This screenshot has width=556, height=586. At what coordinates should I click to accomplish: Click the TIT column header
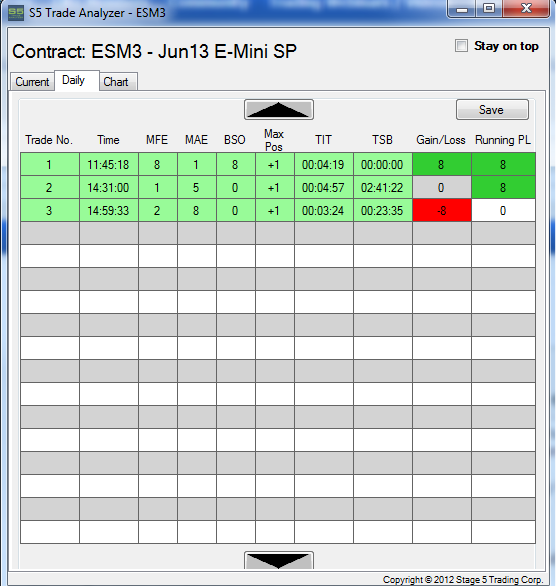pyautogui.click(x=323, y=140)
